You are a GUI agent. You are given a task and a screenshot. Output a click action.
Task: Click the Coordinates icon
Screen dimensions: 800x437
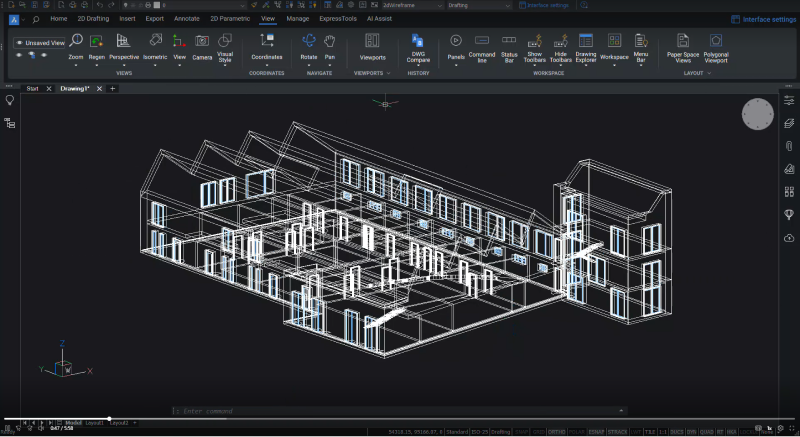point(266,40)
